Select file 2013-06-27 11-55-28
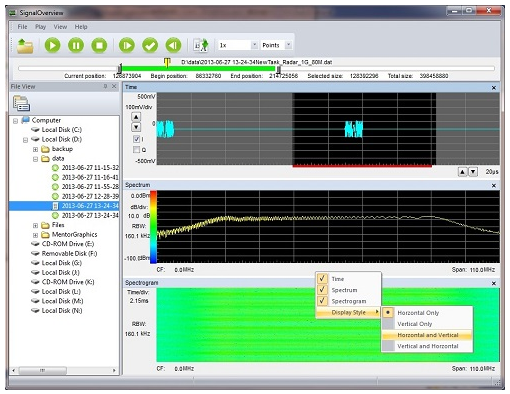This screenshot has width=510, height=394. click(x=85, y=187)
